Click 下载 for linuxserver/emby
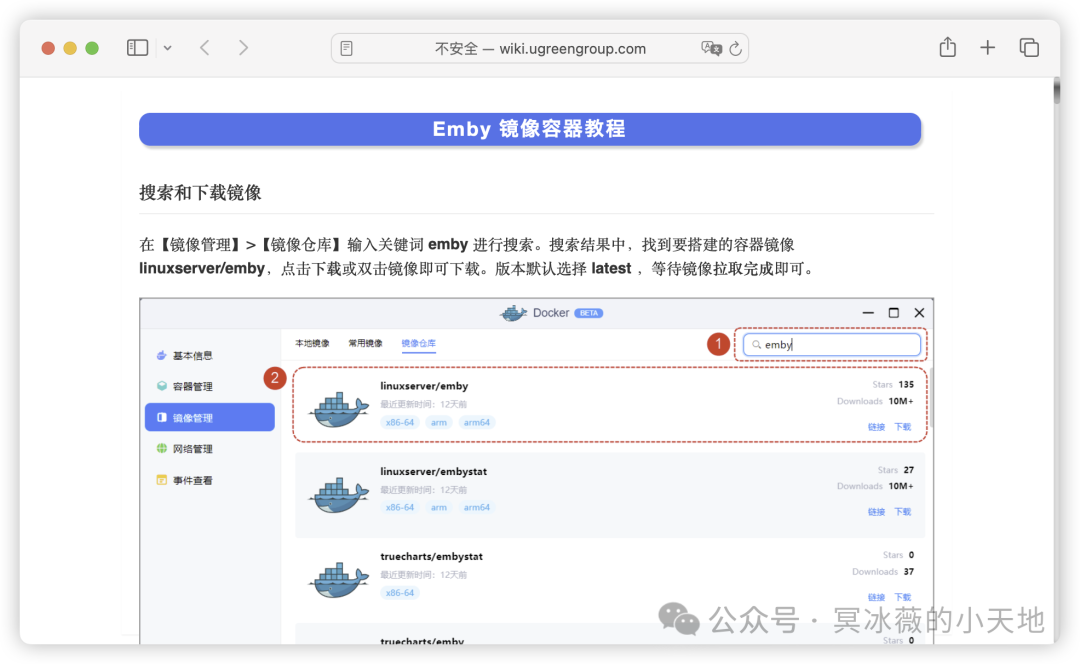 tap(902, 427)
